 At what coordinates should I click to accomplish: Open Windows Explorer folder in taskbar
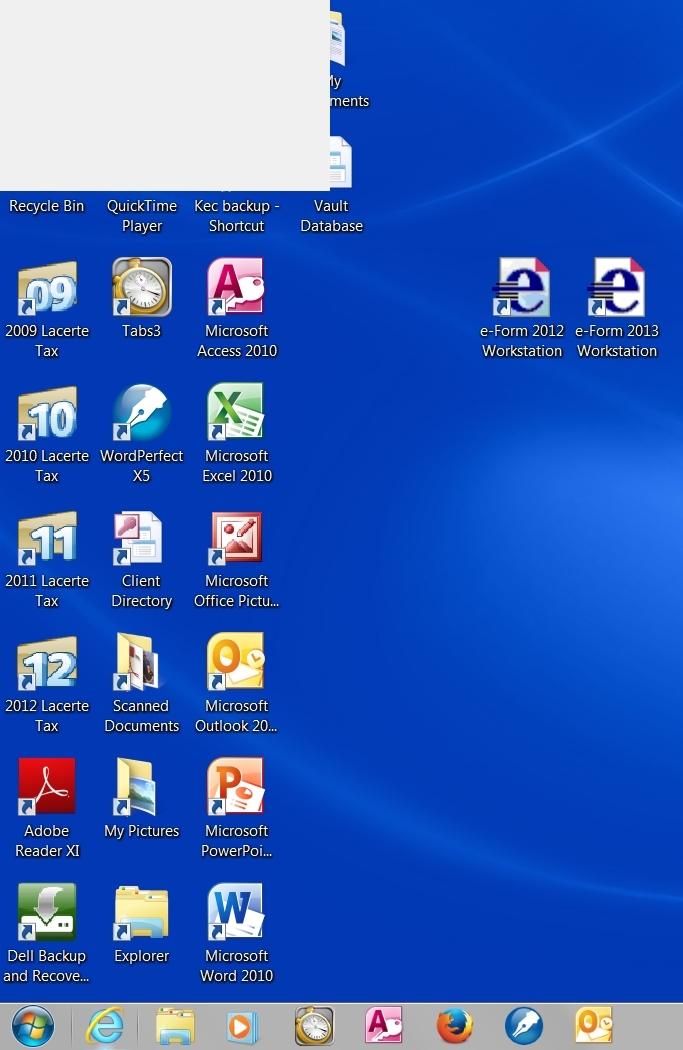175,1026
